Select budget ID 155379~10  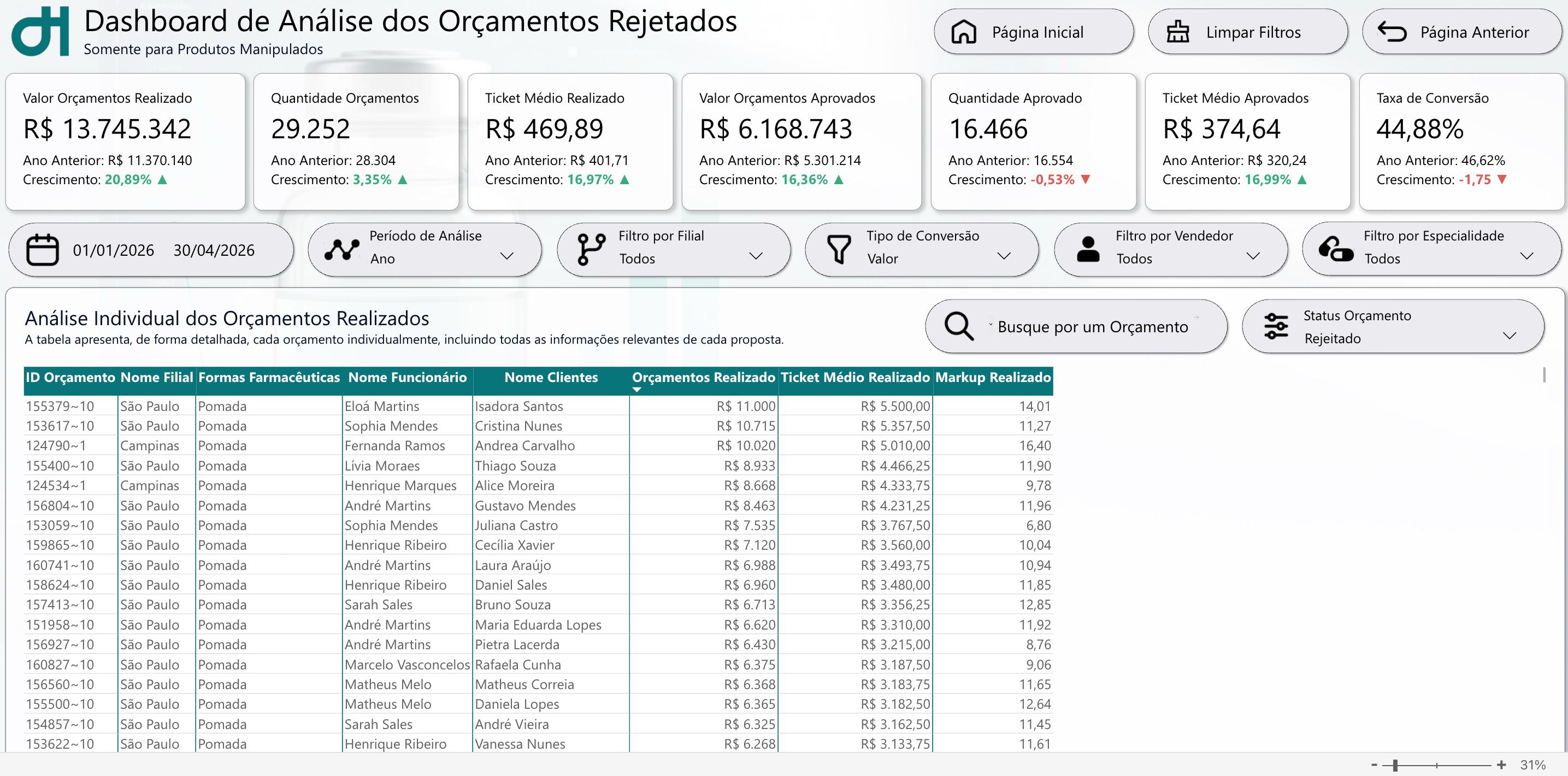click(x=60, y=406)
